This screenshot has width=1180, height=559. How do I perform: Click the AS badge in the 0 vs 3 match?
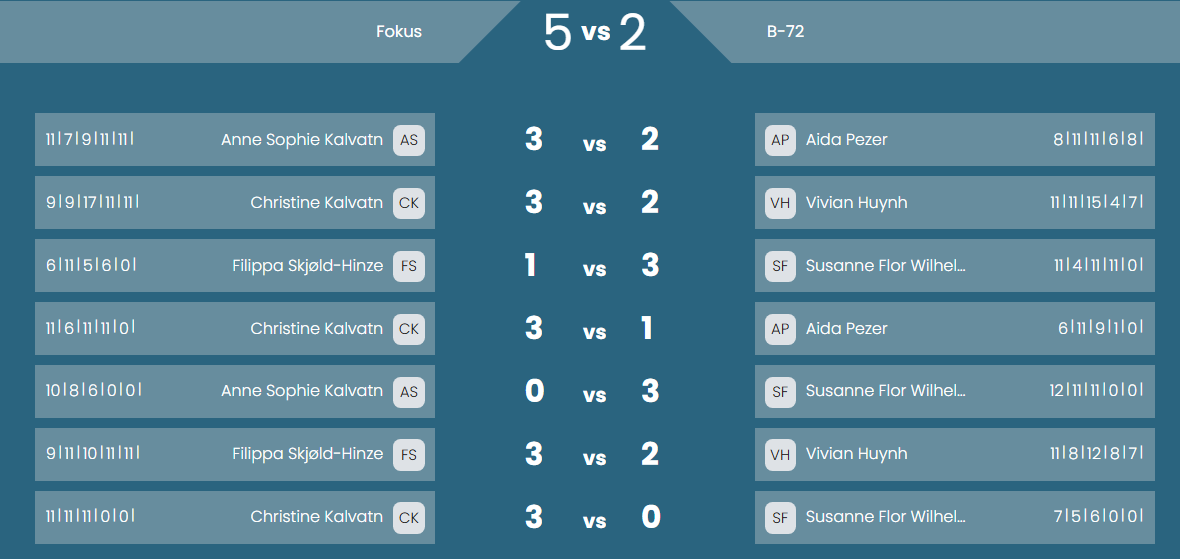tap(409, 391)
